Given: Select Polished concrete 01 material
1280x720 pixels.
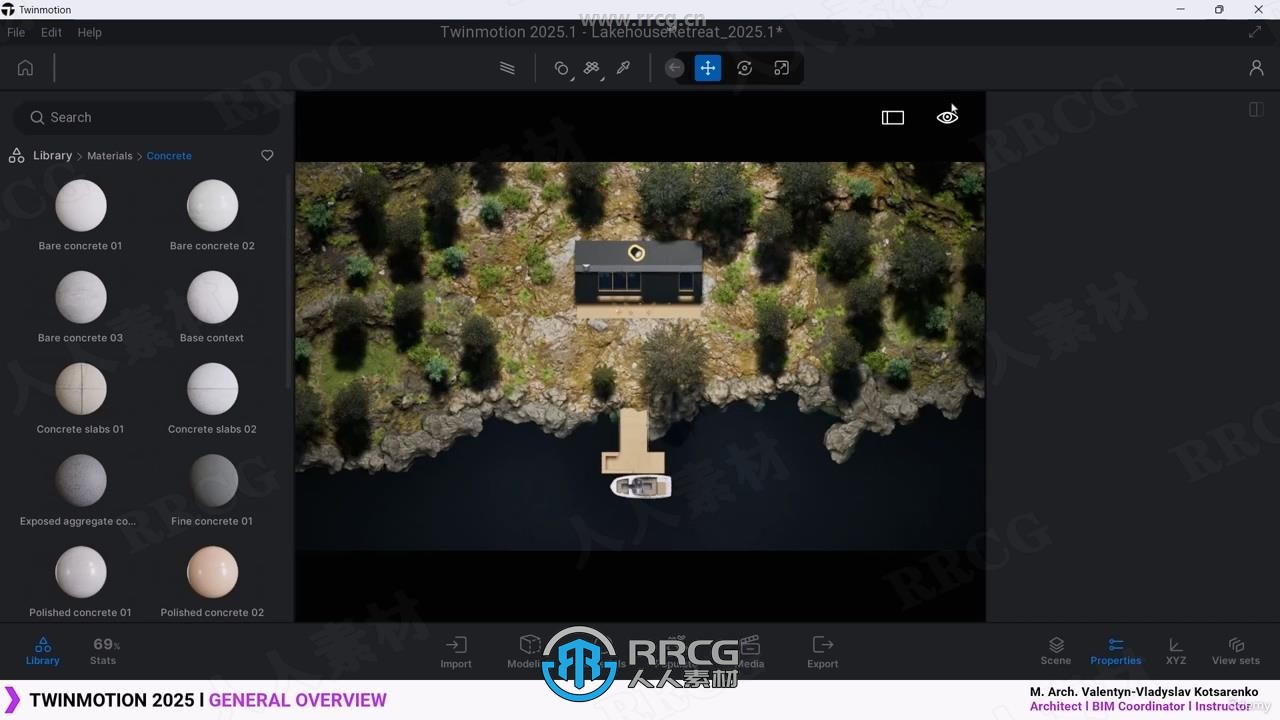Looking at the screenshot, I should (x=81, y=572).
